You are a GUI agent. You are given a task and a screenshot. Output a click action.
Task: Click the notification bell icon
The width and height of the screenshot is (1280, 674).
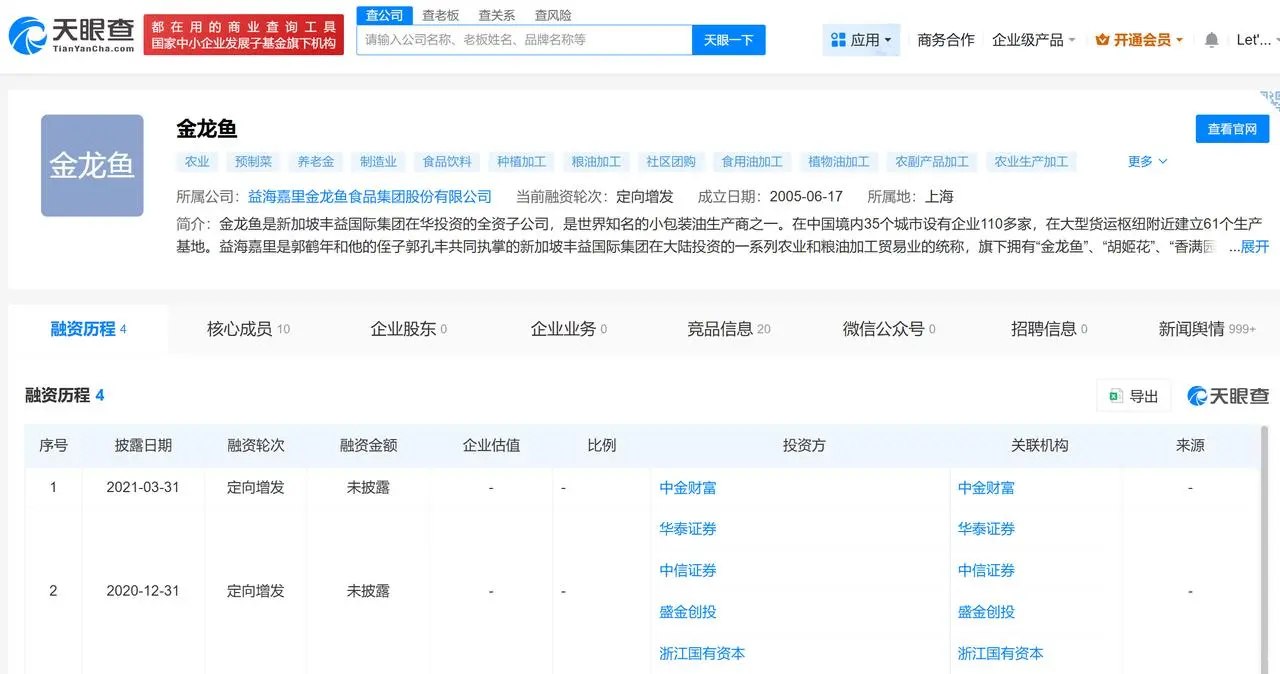pyautogui.click(x=1211, y=40)
